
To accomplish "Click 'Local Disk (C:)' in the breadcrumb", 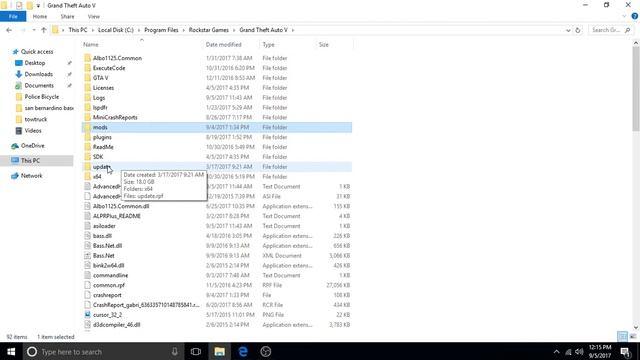I will click(116, 30).
